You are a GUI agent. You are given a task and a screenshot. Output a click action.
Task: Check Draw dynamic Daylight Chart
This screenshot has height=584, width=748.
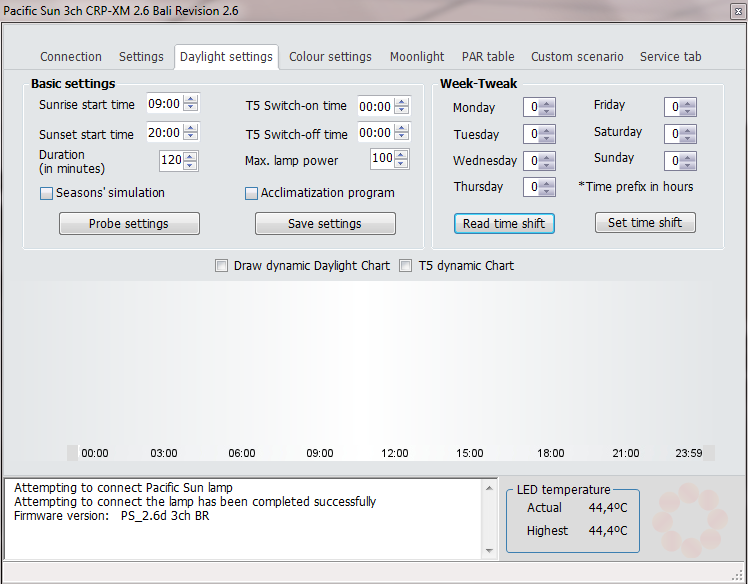[x=222, y=266]
